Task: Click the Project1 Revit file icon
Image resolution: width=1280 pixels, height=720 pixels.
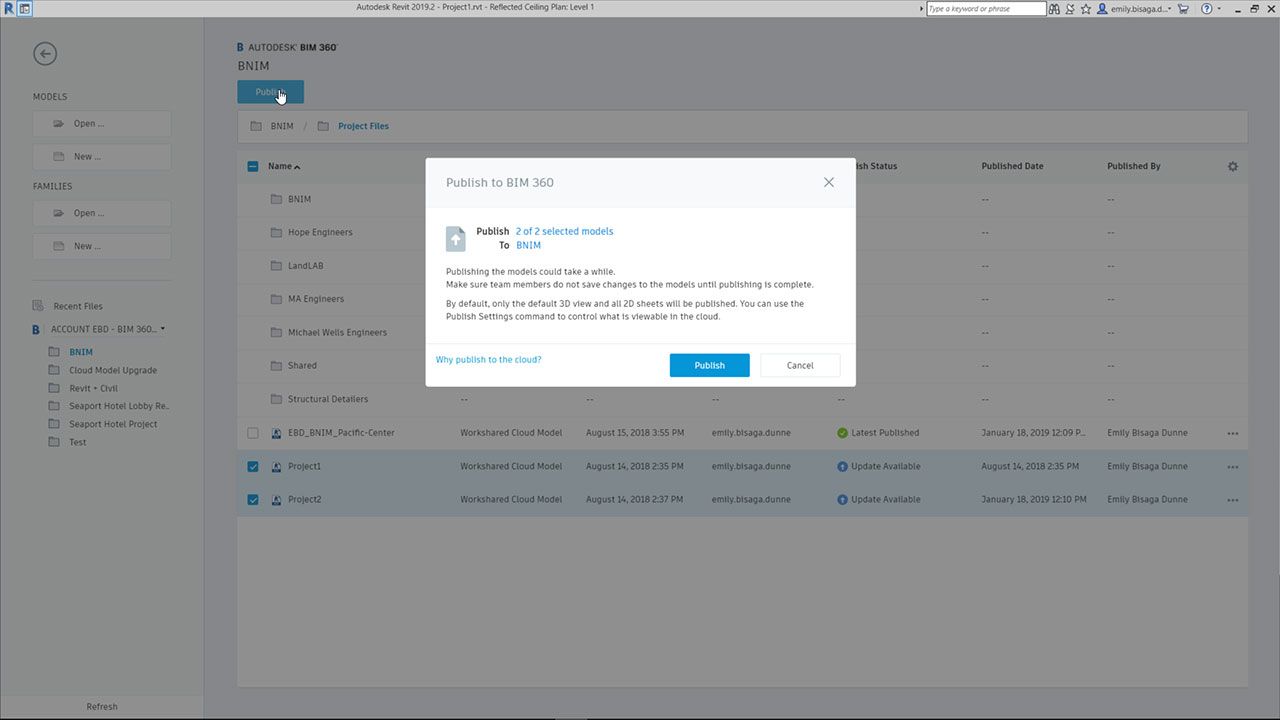Action: click(x=277, y=466)
